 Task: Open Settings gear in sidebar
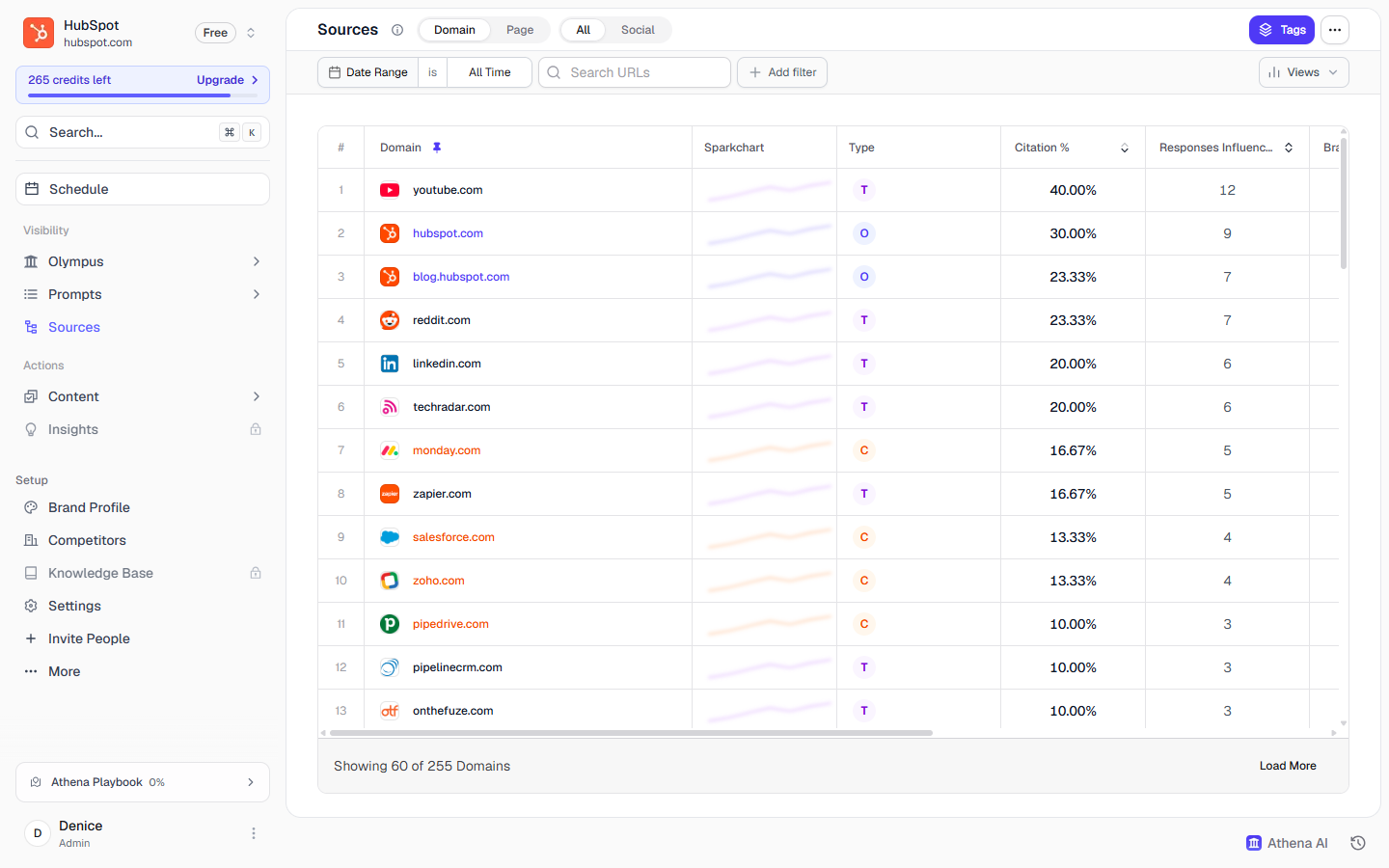coord(31,606)
